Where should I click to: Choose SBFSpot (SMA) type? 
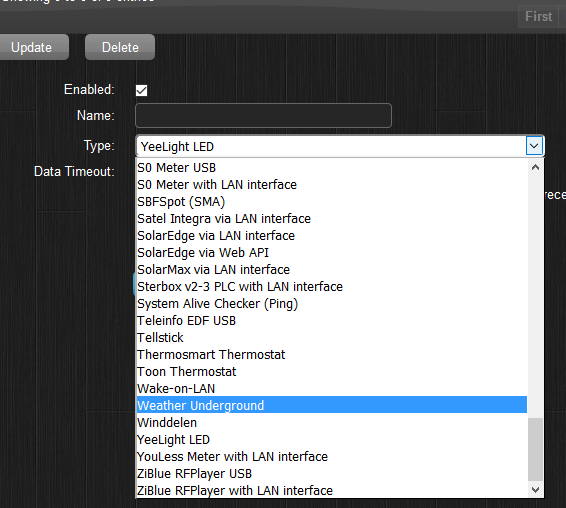pyautogui.click(x=331, y=201)
